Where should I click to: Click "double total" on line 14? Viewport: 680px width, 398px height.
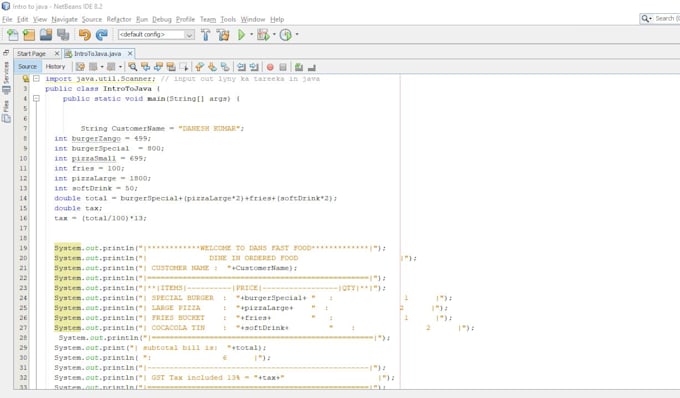(x=80, y=199)
